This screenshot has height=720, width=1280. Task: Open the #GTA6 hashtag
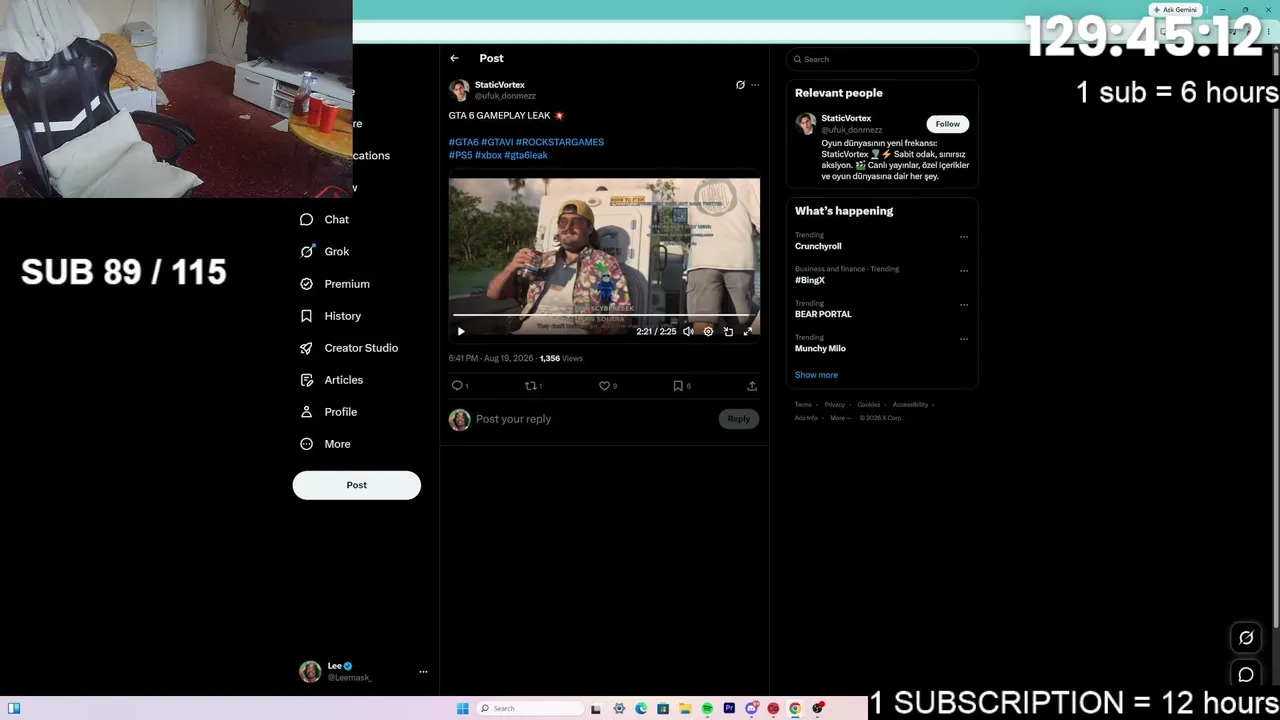pyautogui.click(x=463, y=142)
